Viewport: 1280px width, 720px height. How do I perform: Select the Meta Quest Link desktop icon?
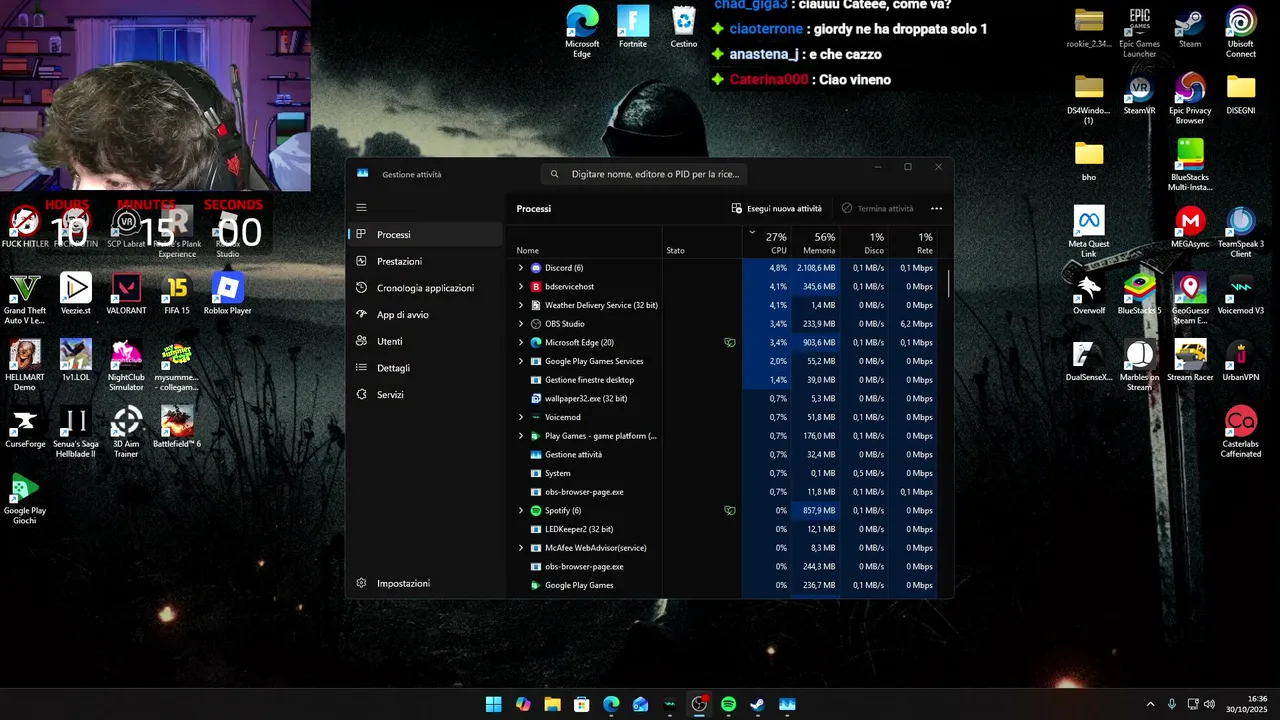1089,232
